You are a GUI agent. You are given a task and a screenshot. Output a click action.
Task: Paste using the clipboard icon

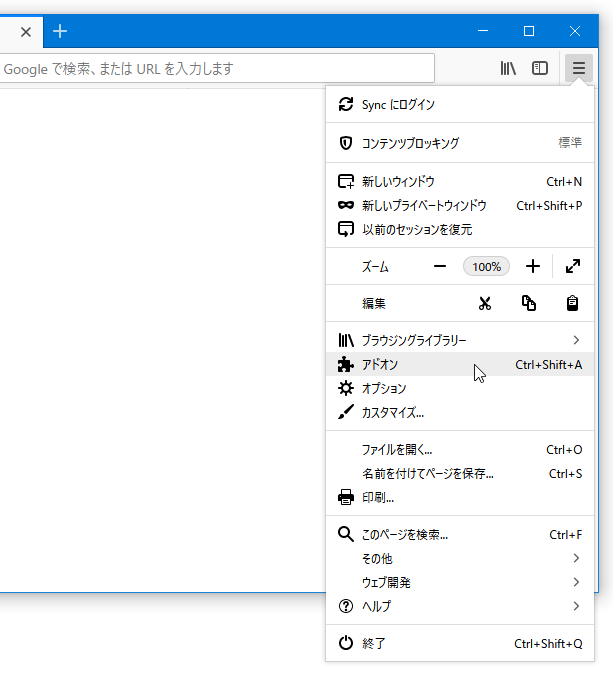click(x=572, y=303)
